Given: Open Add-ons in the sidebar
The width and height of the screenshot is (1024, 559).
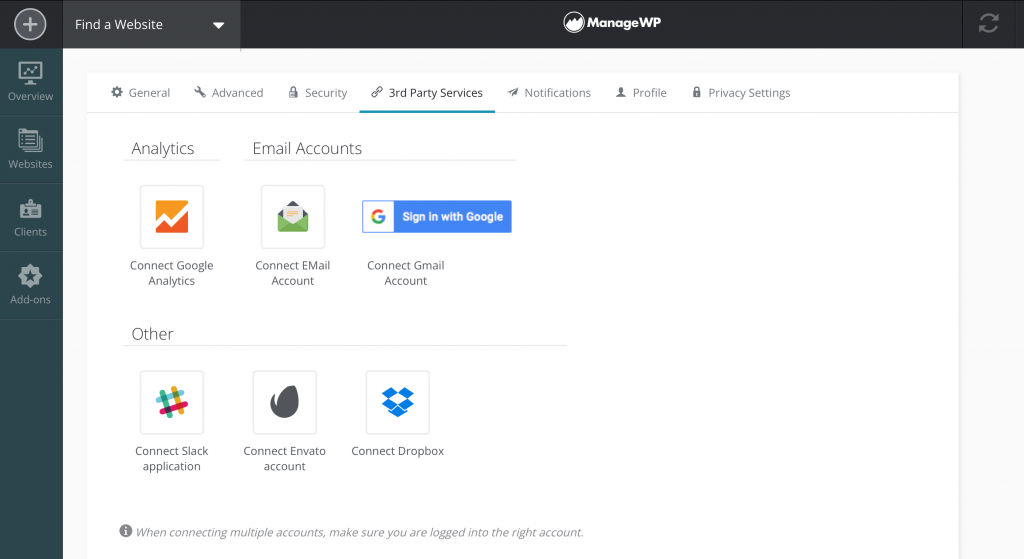Looking at the screenshot, I should [31, 285].
